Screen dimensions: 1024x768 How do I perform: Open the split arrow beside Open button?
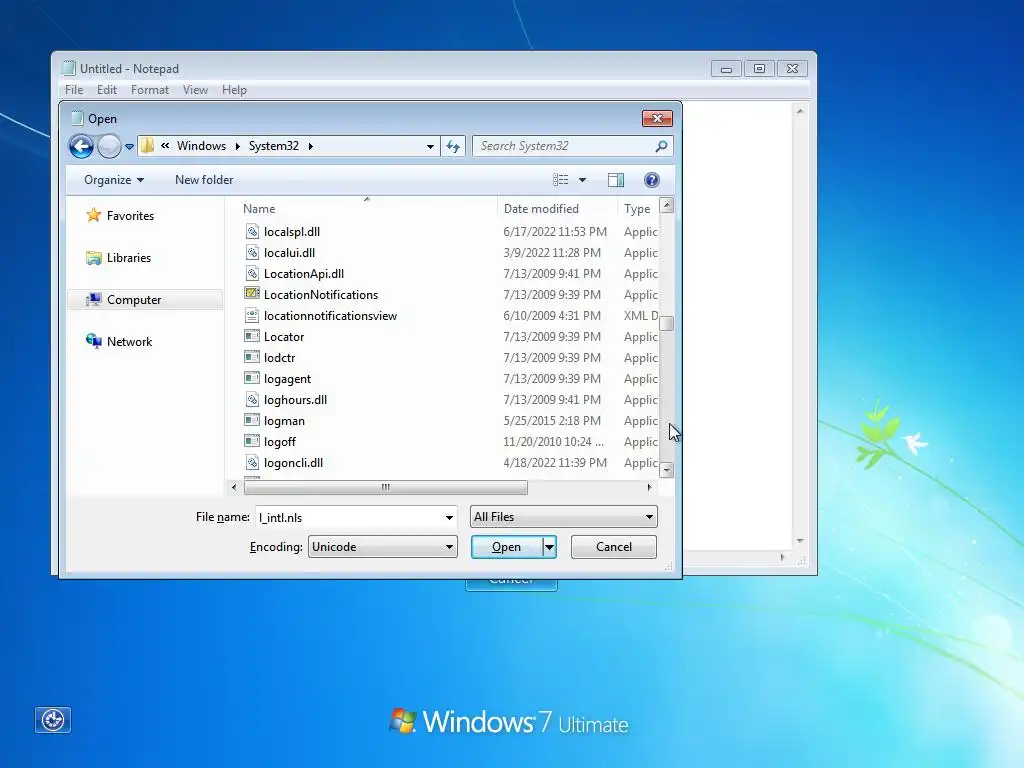click(550, 547)
